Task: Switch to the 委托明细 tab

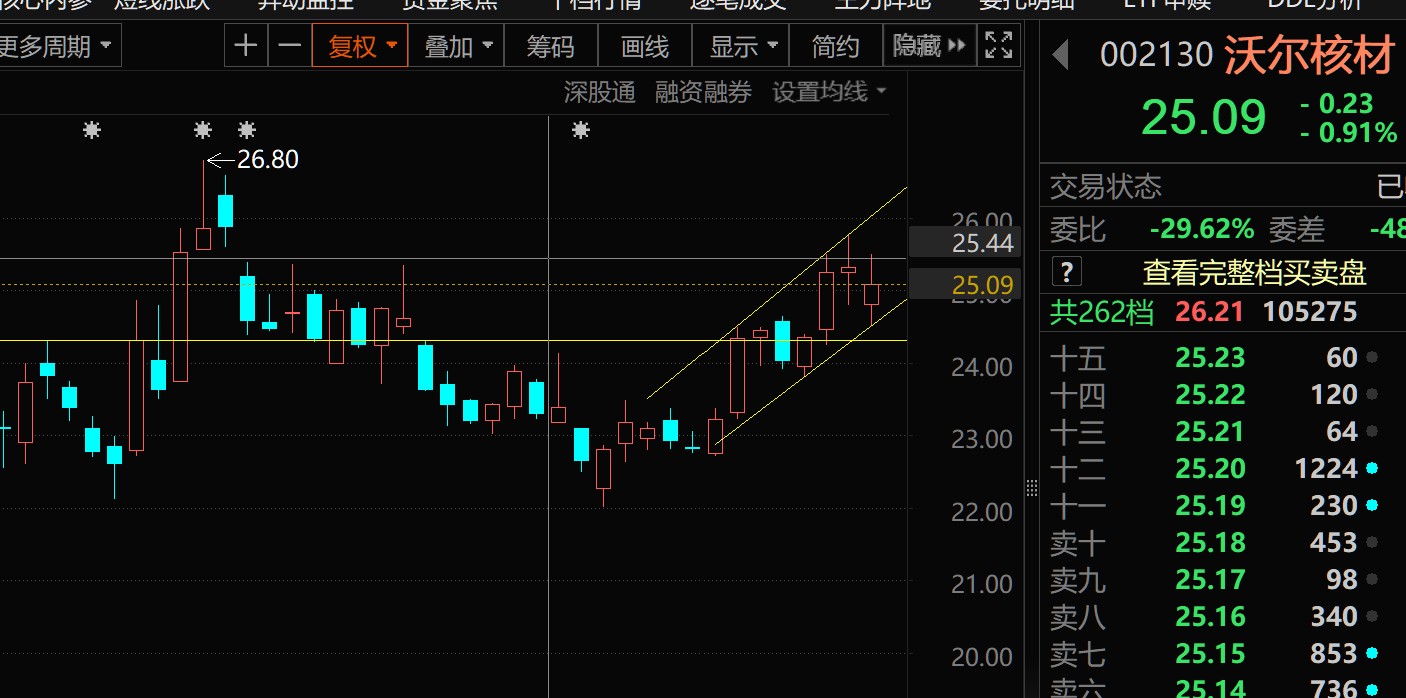Action: 1027,5
